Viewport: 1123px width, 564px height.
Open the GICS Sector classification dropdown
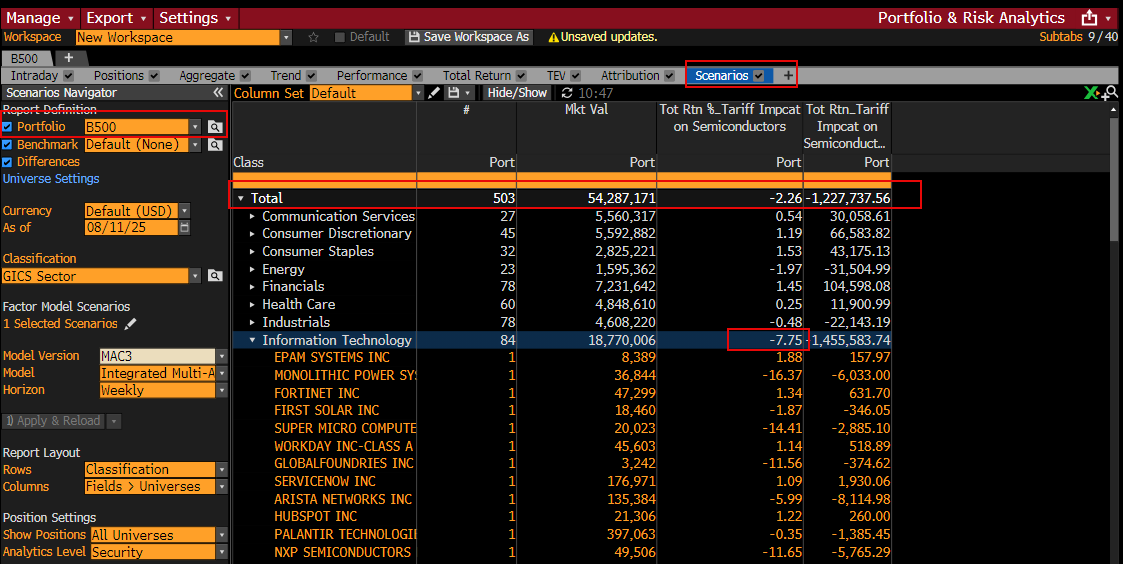tap(221, 277)
